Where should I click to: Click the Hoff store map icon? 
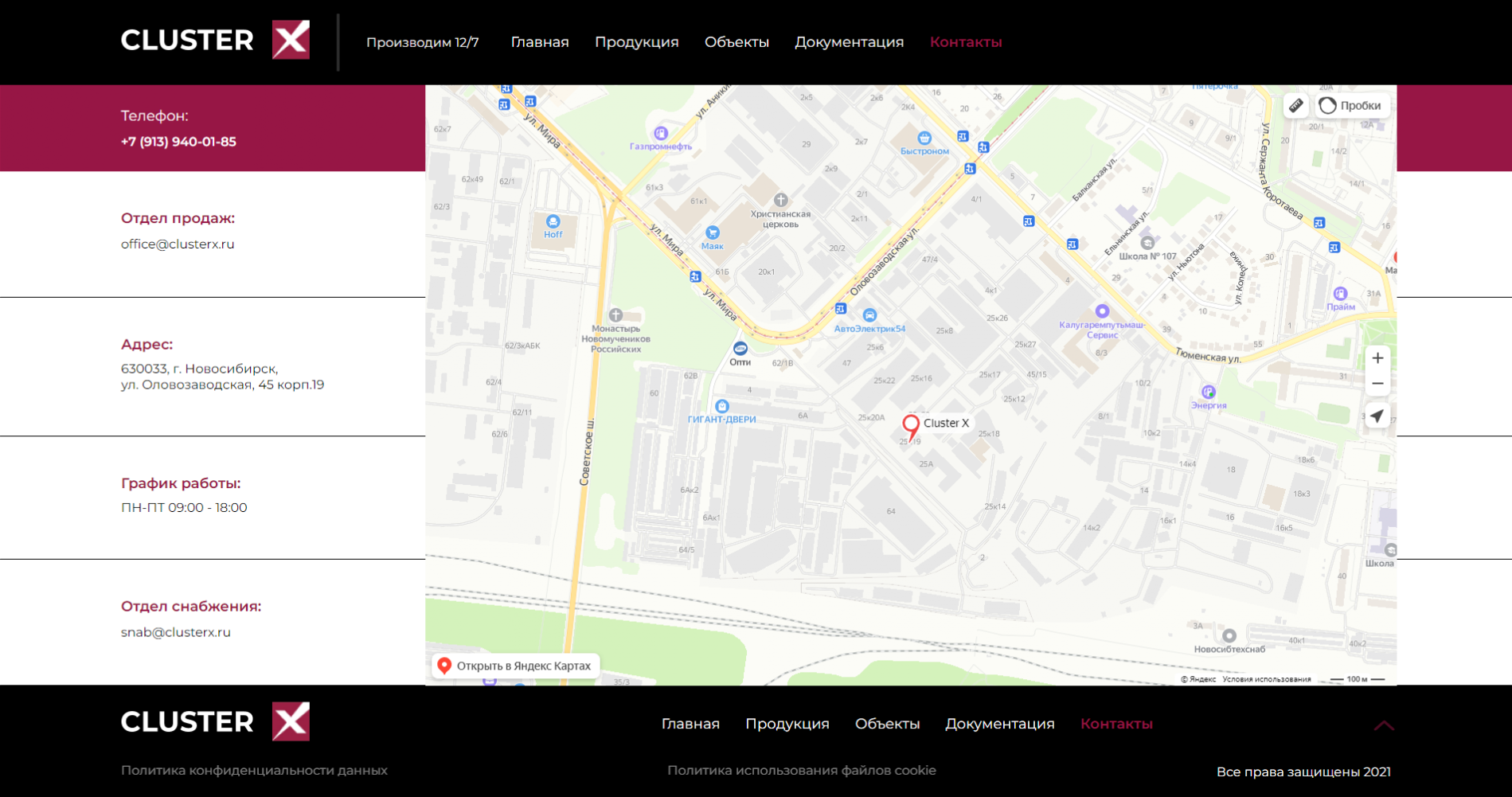(553, 221)
